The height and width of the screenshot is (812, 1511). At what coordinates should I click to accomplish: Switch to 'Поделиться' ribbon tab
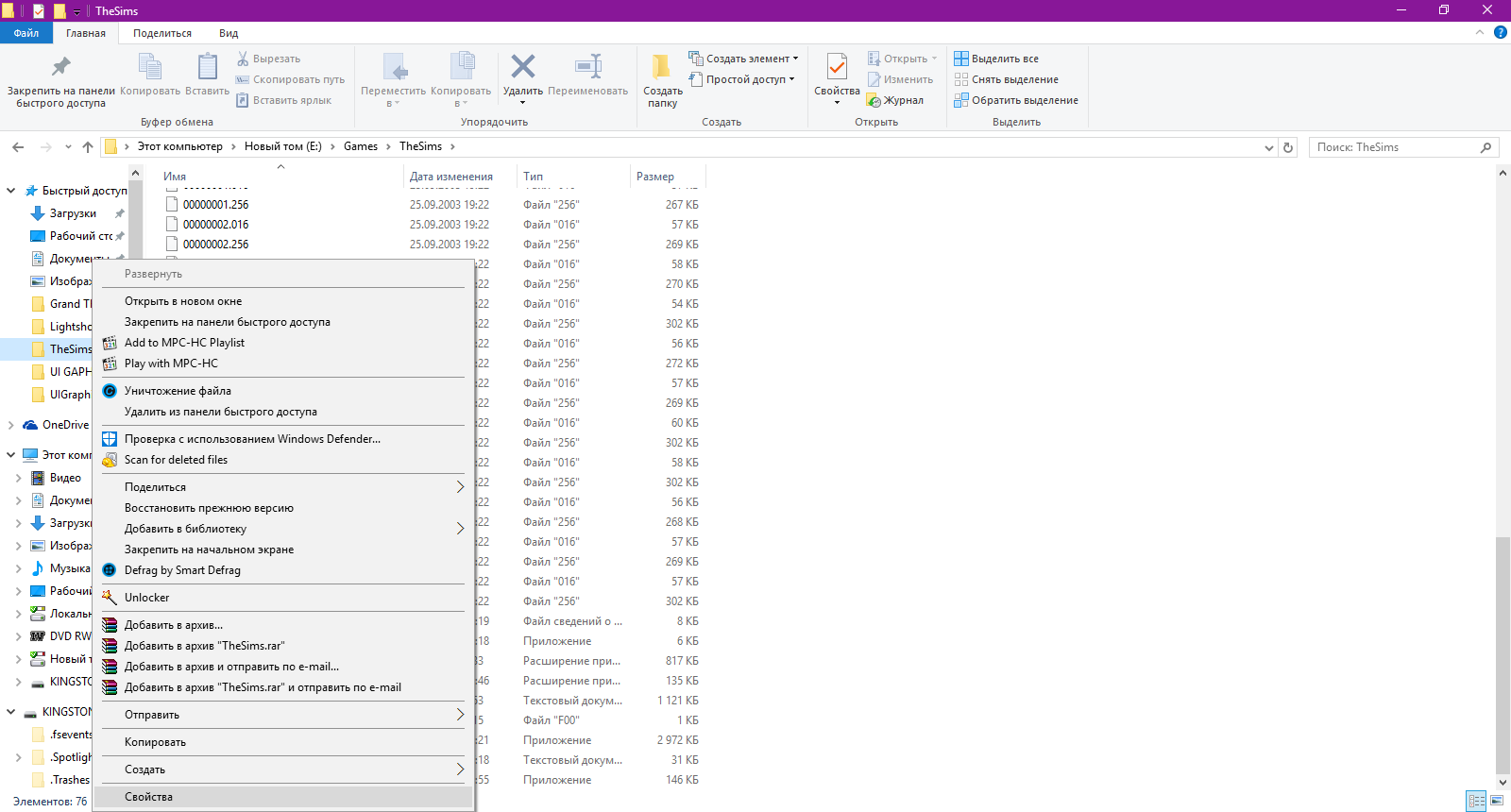162,33
